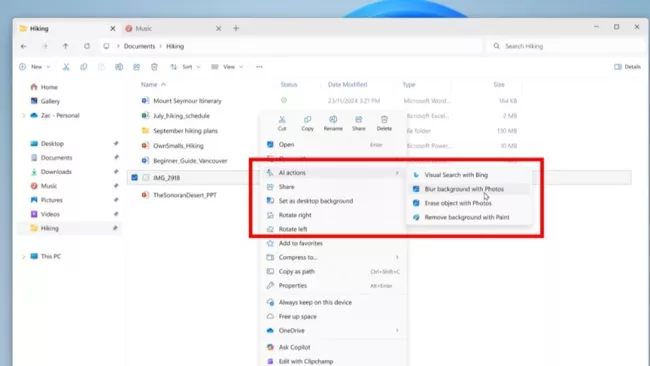Choose Edit with Clipchamp

point(334,361)
